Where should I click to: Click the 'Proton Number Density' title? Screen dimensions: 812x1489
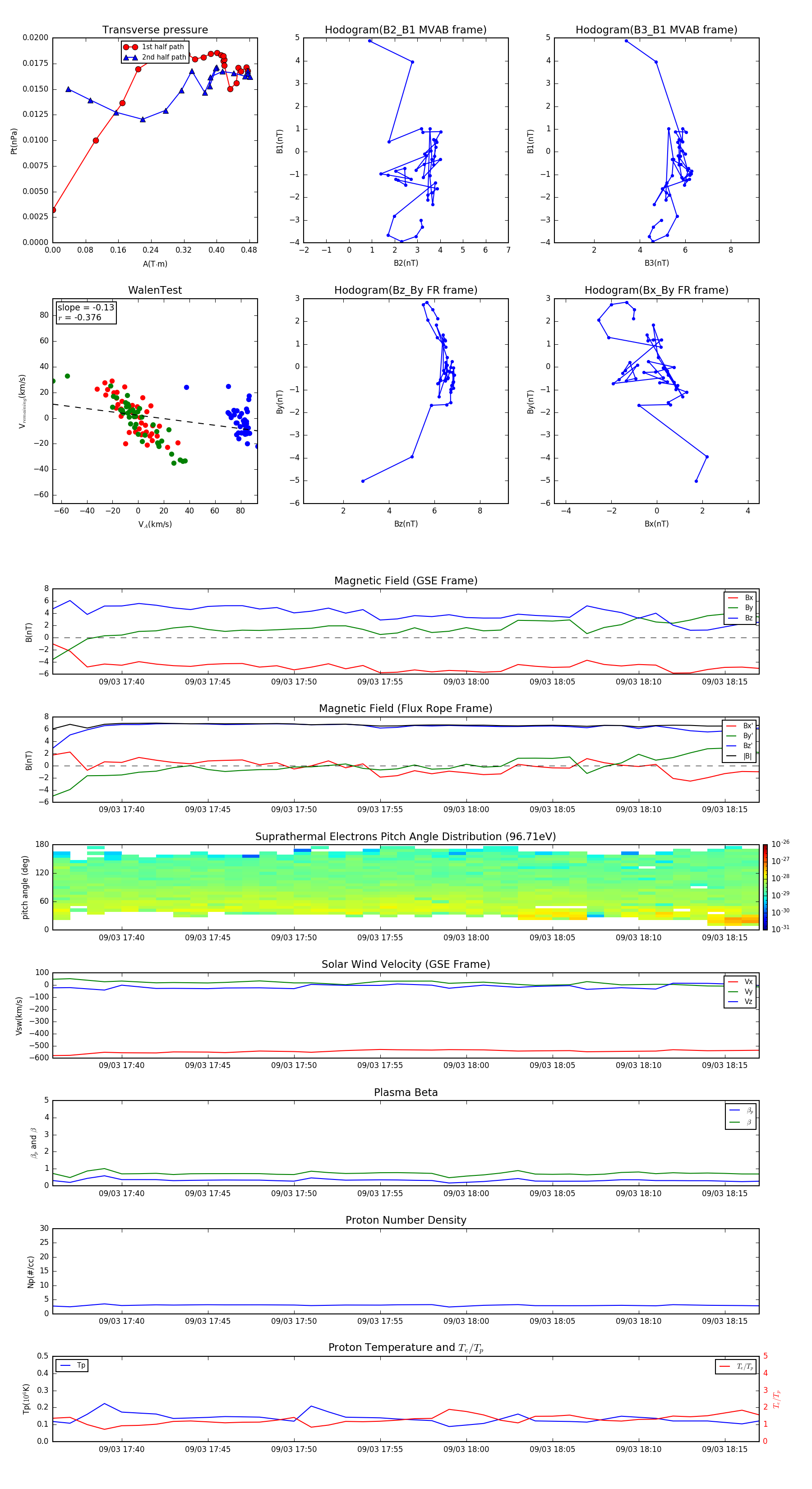pyautogui.click(x=406, y=1220)
